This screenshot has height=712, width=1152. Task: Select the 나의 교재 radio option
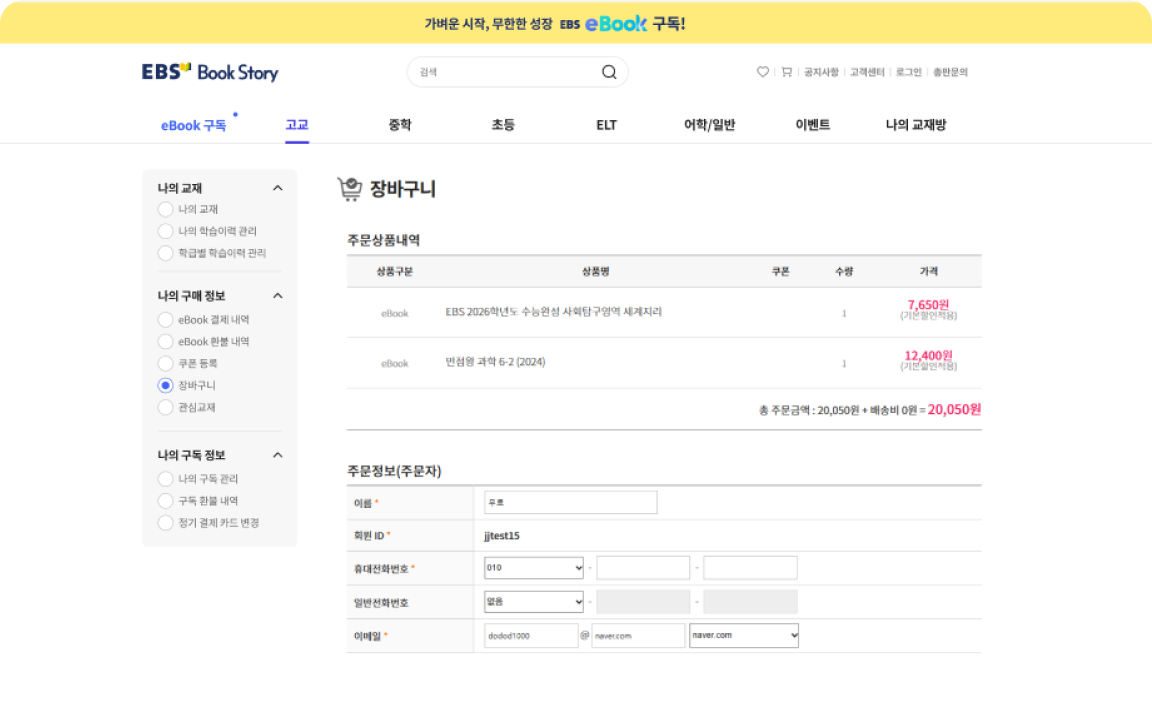pos(165,209)
